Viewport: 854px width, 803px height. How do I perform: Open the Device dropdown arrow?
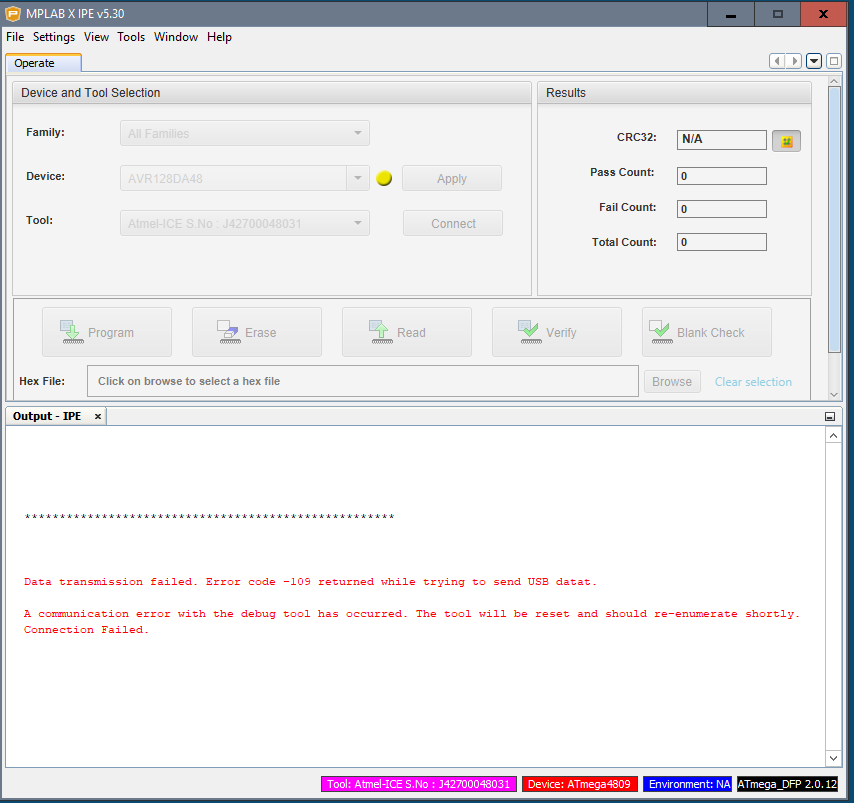(x=358, y=178)
